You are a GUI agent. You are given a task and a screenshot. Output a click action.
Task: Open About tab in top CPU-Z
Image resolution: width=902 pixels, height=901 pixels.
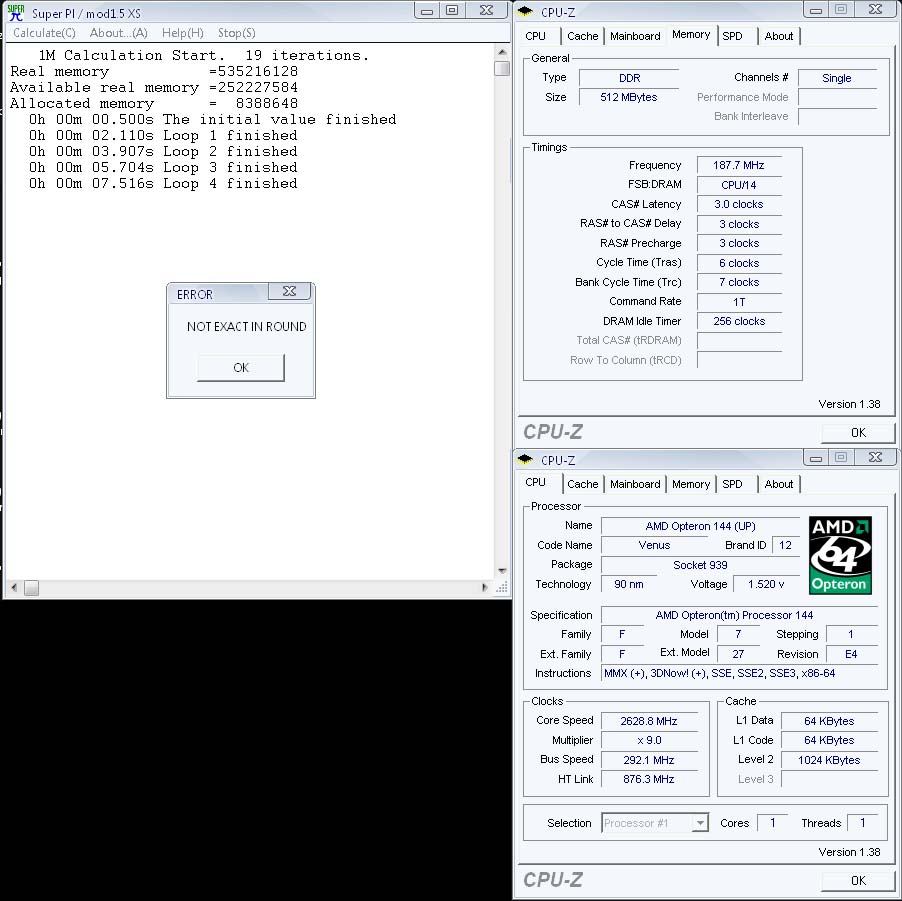(778, 36)
